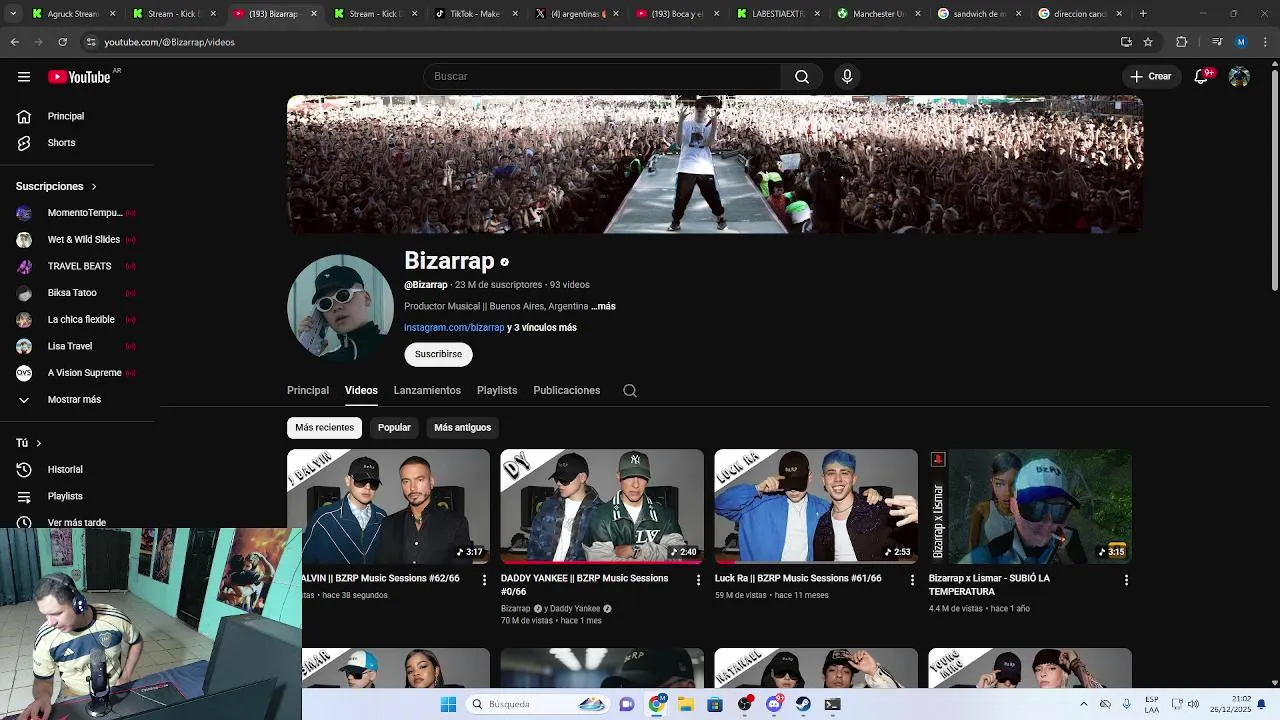Expand Mostrar más subscriptions

click(74, 400)
